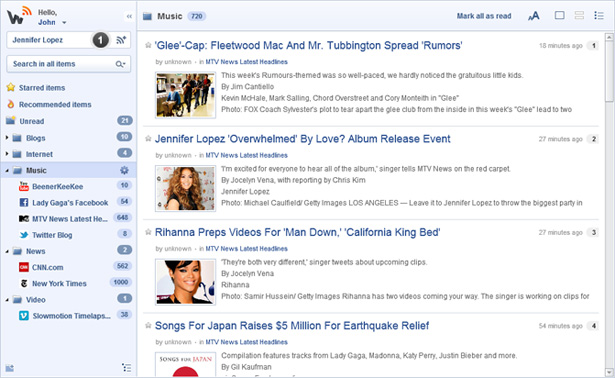Switch to expanded list view icon

click(x=579, y=16)
